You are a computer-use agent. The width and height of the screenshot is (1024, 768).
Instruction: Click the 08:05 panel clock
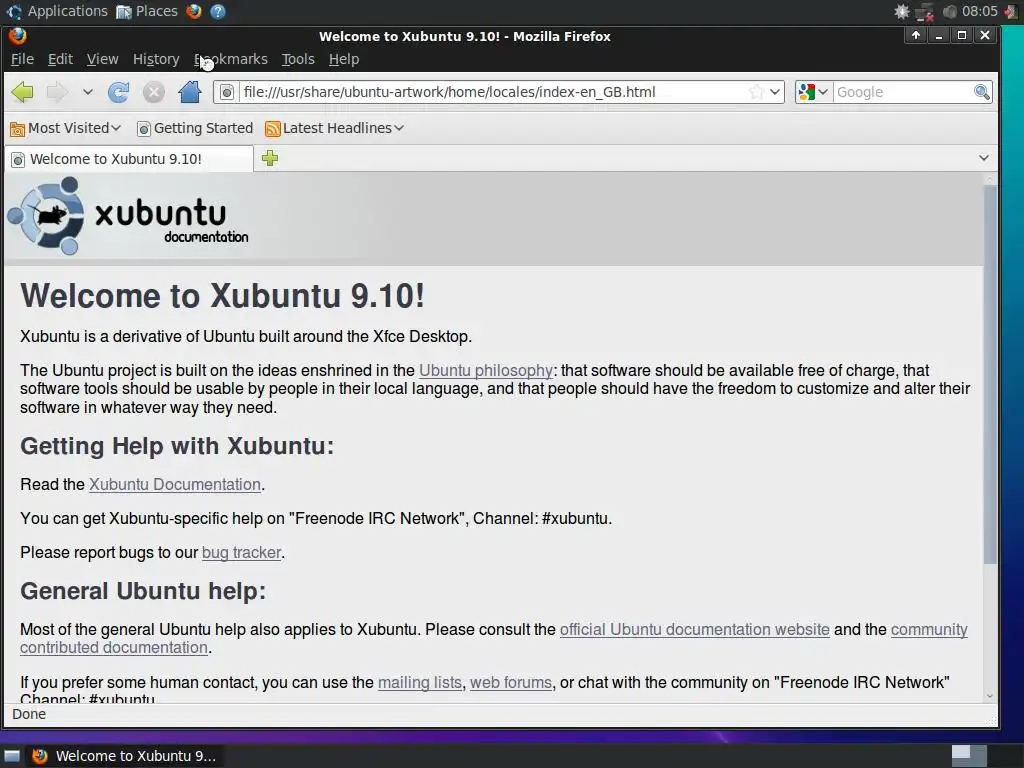980,11
